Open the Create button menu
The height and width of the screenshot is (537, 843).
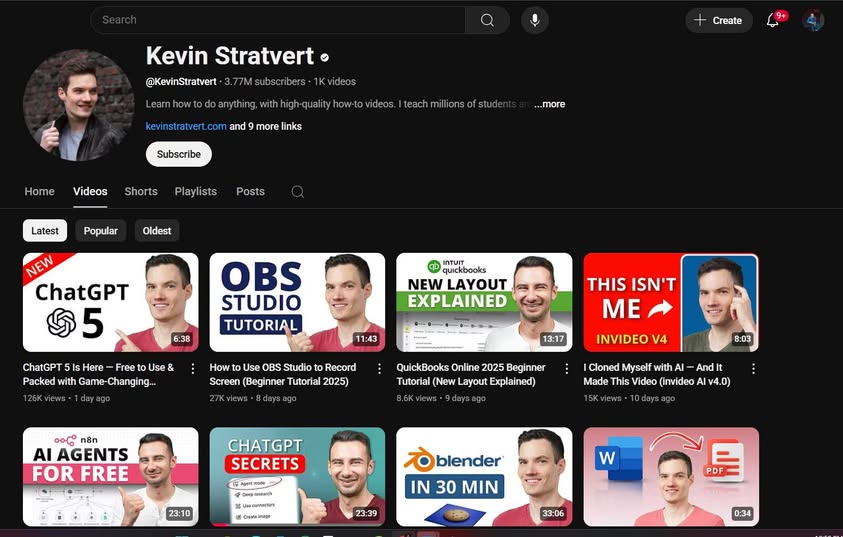pos(718,20)
